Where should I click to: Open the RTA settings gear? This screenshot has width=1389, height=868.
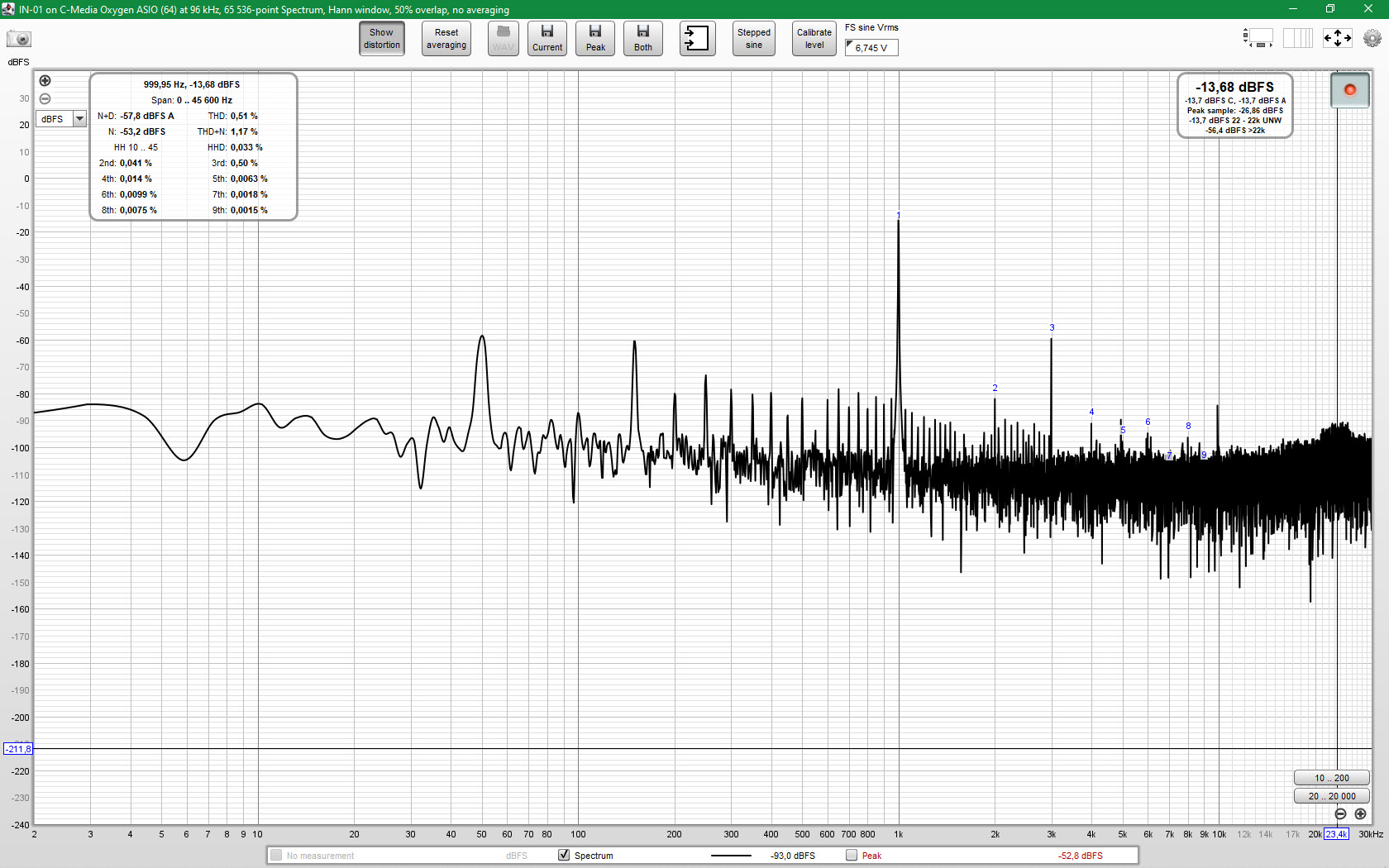[x=1372, y=38]
